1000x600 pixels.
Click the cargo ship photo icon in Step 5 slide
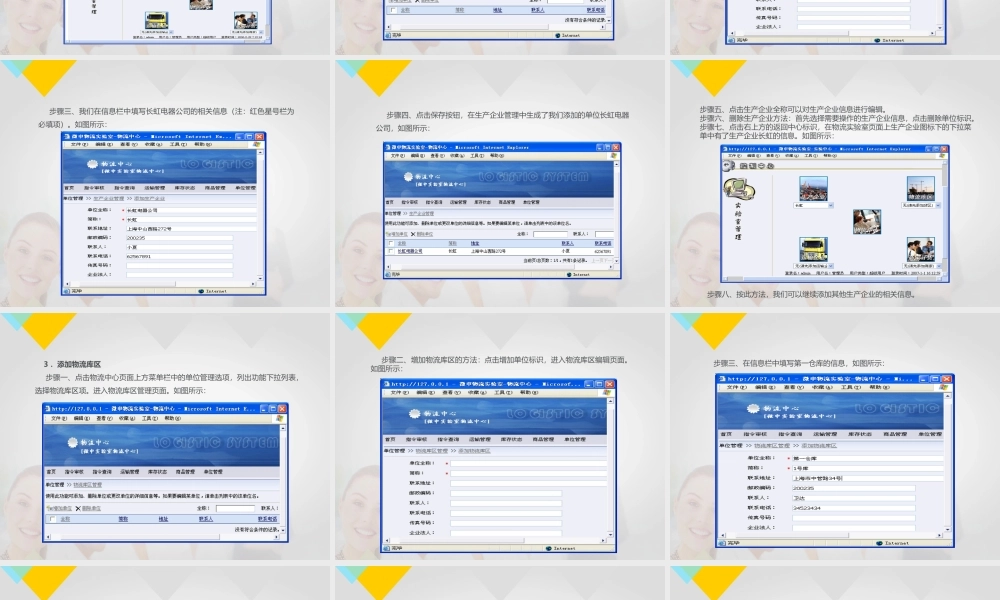click(x=920, y=187)
